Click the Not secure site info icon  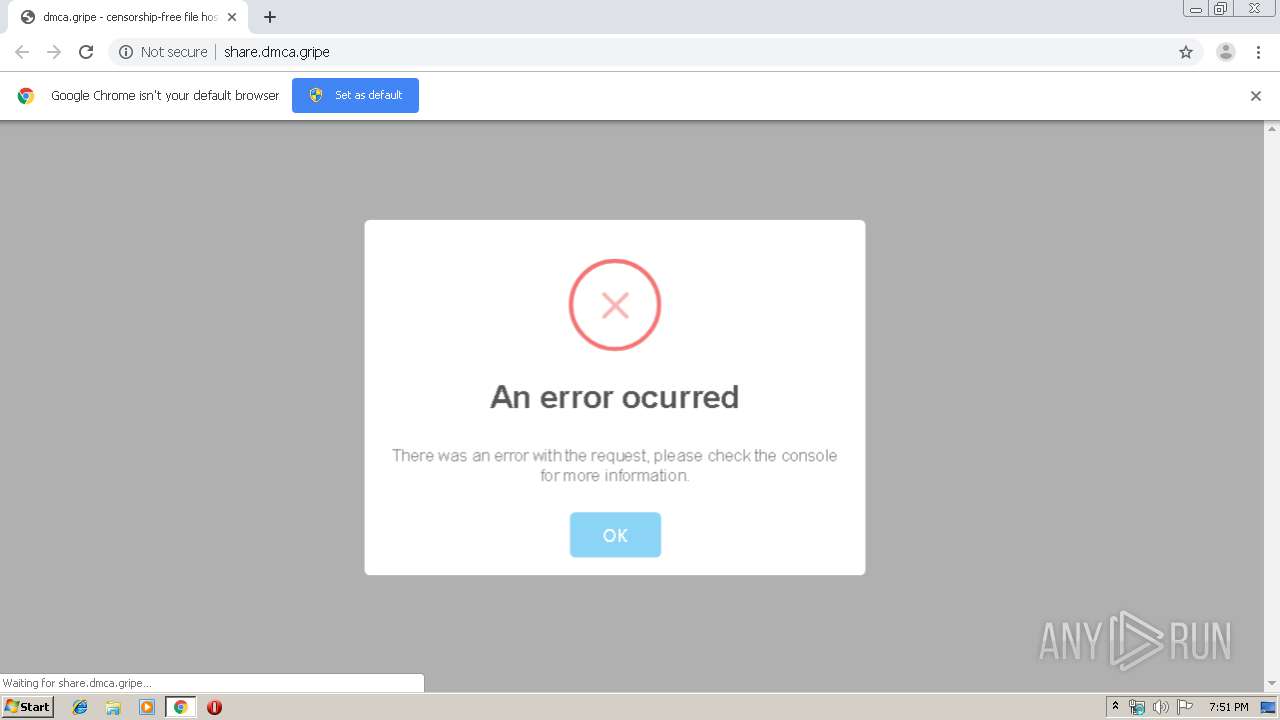pos(126,52)
